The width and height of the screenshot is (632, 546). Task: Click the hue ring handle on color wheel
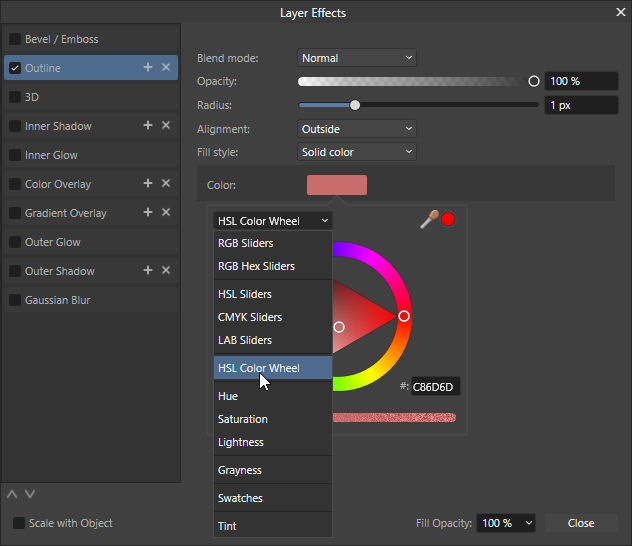pos(404,316)
